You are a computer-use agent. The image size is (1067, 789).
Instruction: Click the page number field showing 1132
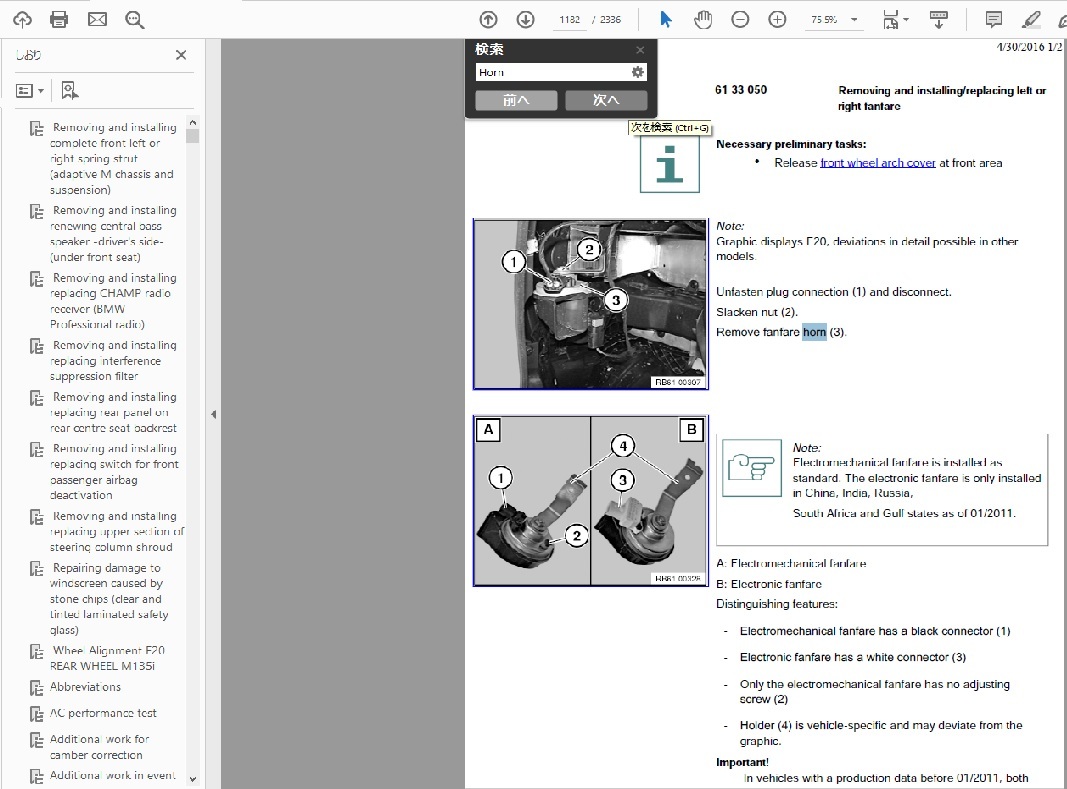pos(570,20)
